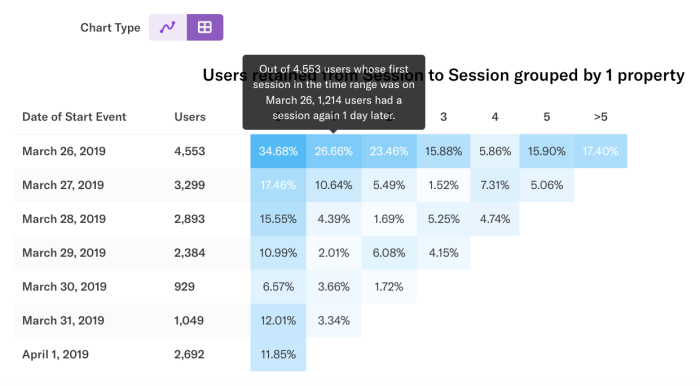Click the Users column header

190,117
